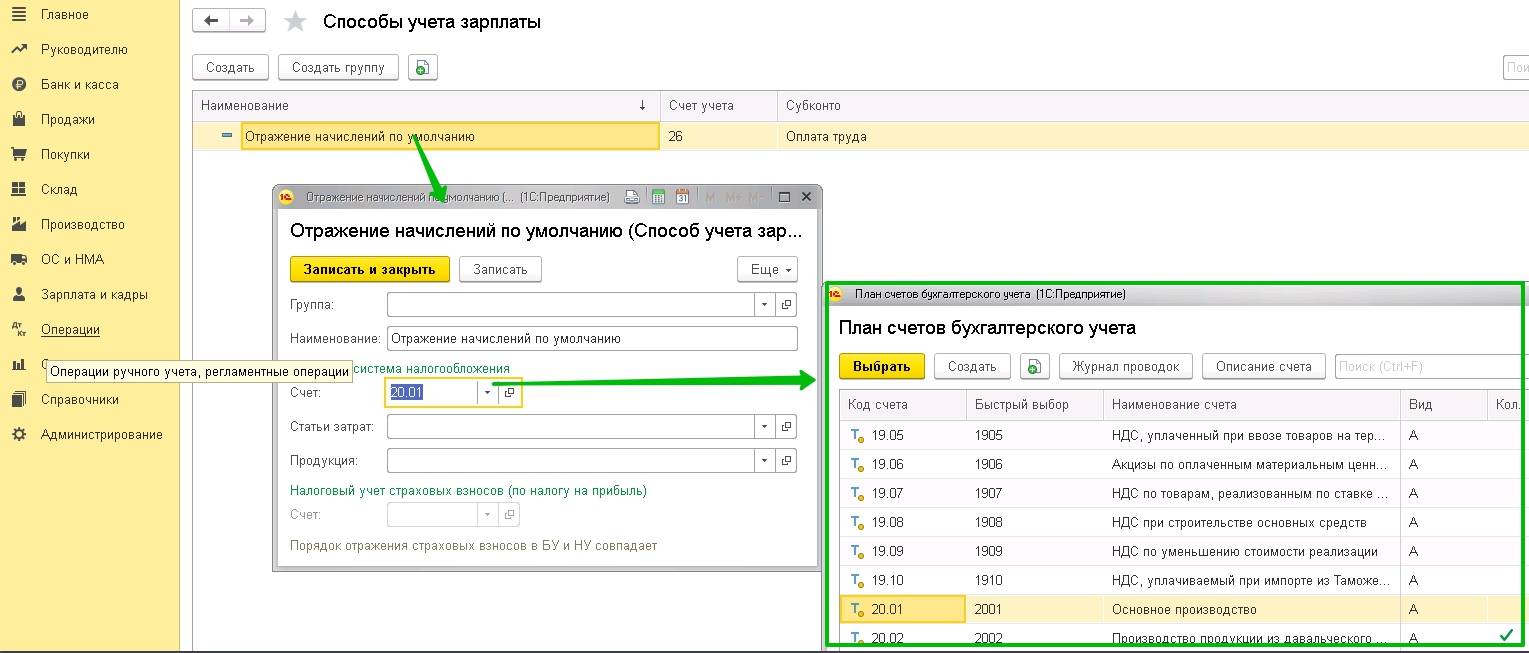Click cell with account 26
The width and height of the screenshot is (1529, 653).
pyautogui.click(x=718, y=136)
